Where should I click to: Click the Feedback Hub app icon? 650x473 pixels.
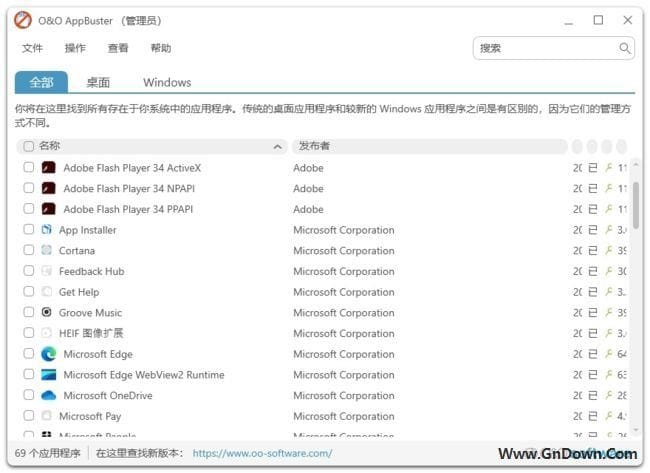coord(46,271)
